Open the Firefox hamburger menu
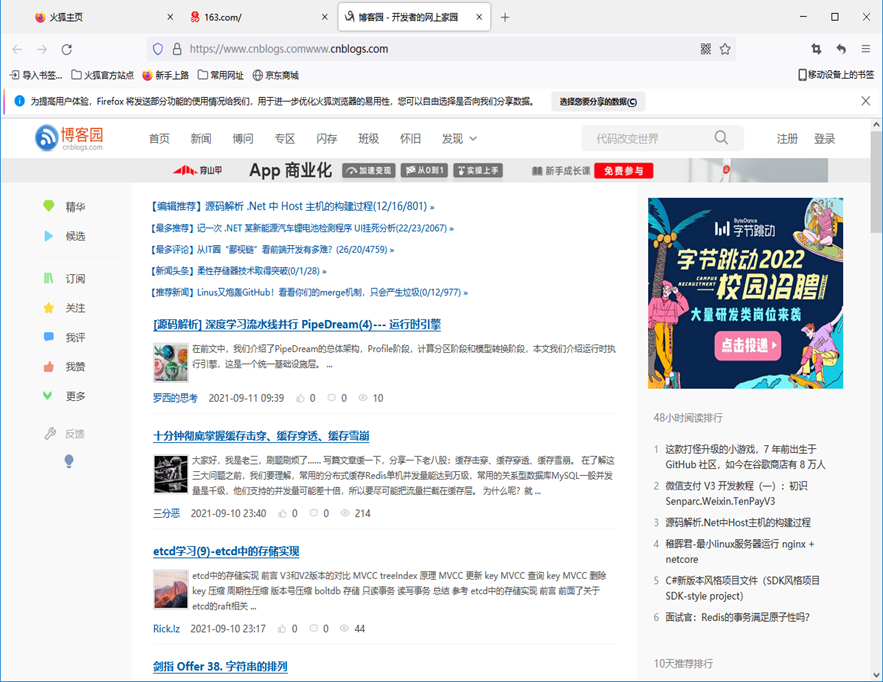 (x=866, y=49)
